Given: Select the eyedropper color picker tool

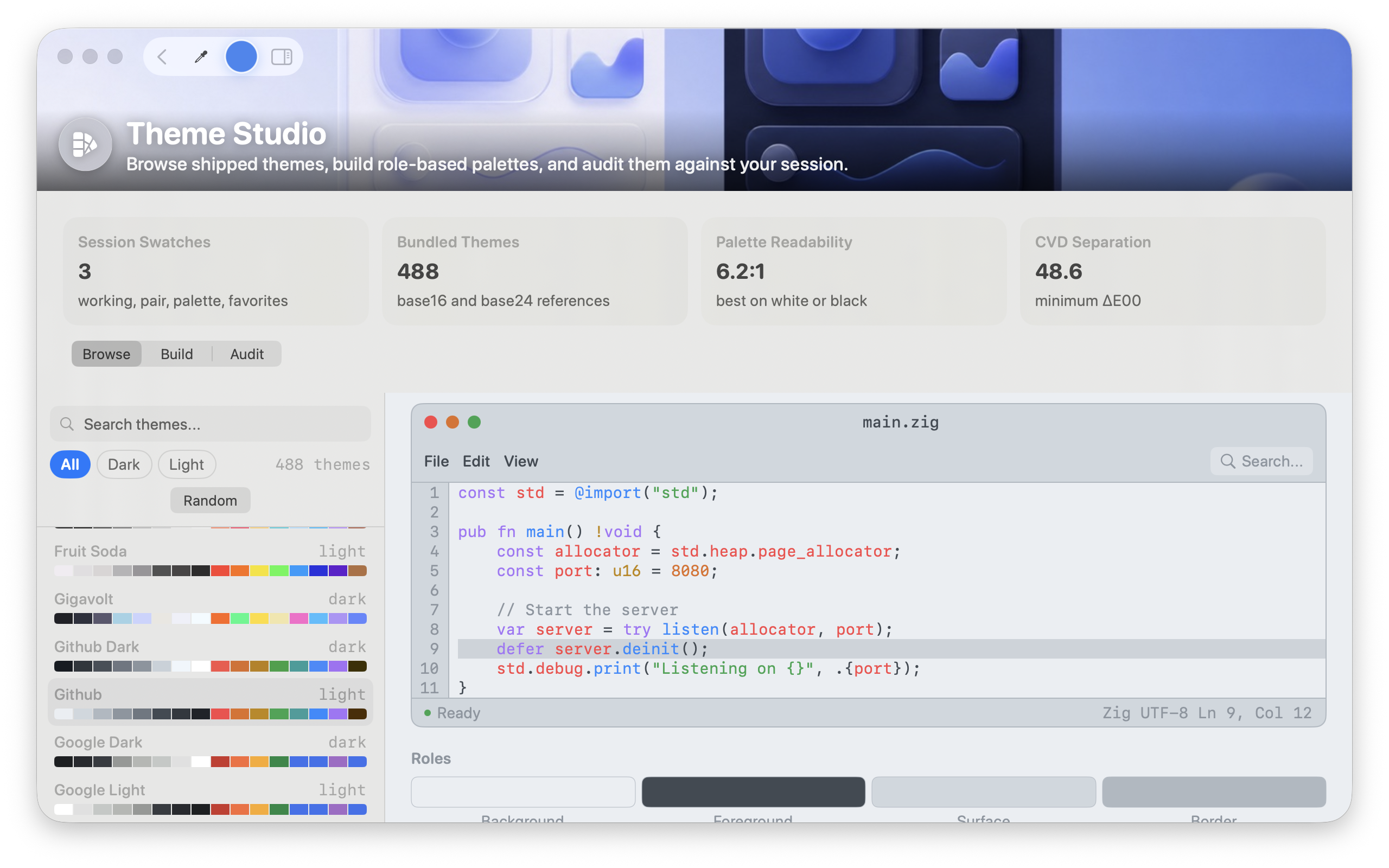Looking at the screenshot, I should (201, 56).
